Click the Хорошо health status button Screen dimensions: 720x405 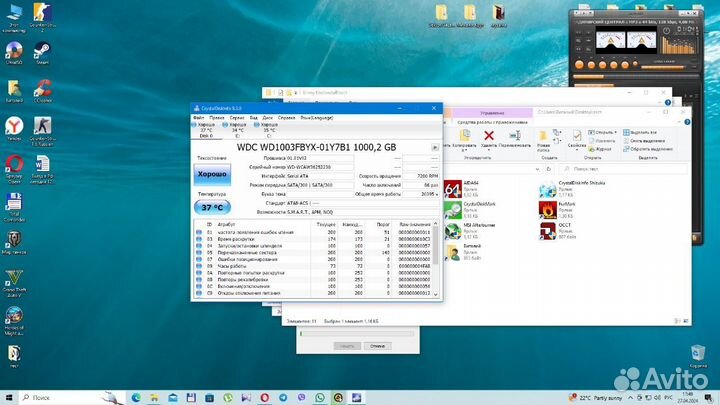coord(212,174)
